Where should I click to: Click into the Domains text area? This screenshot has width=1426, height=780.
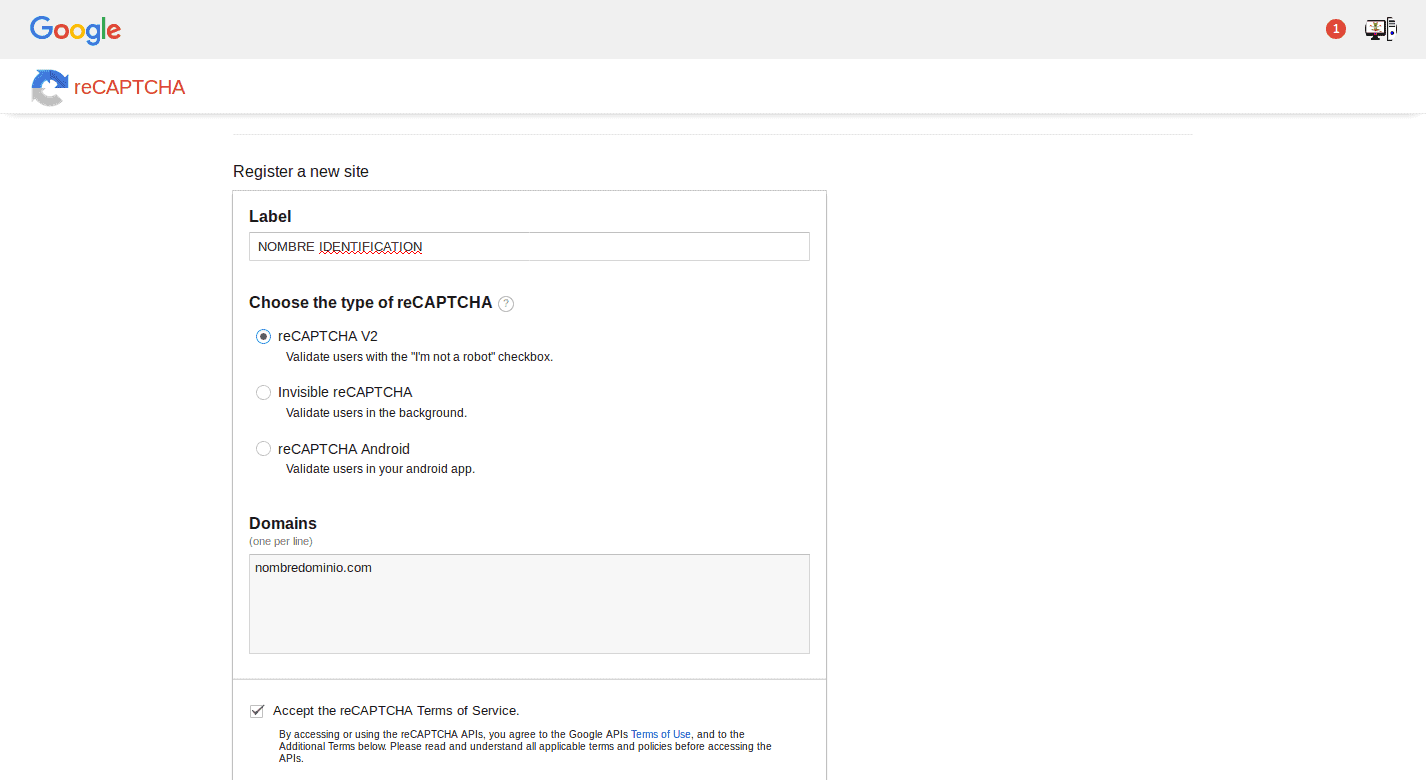tap(529, 604)
